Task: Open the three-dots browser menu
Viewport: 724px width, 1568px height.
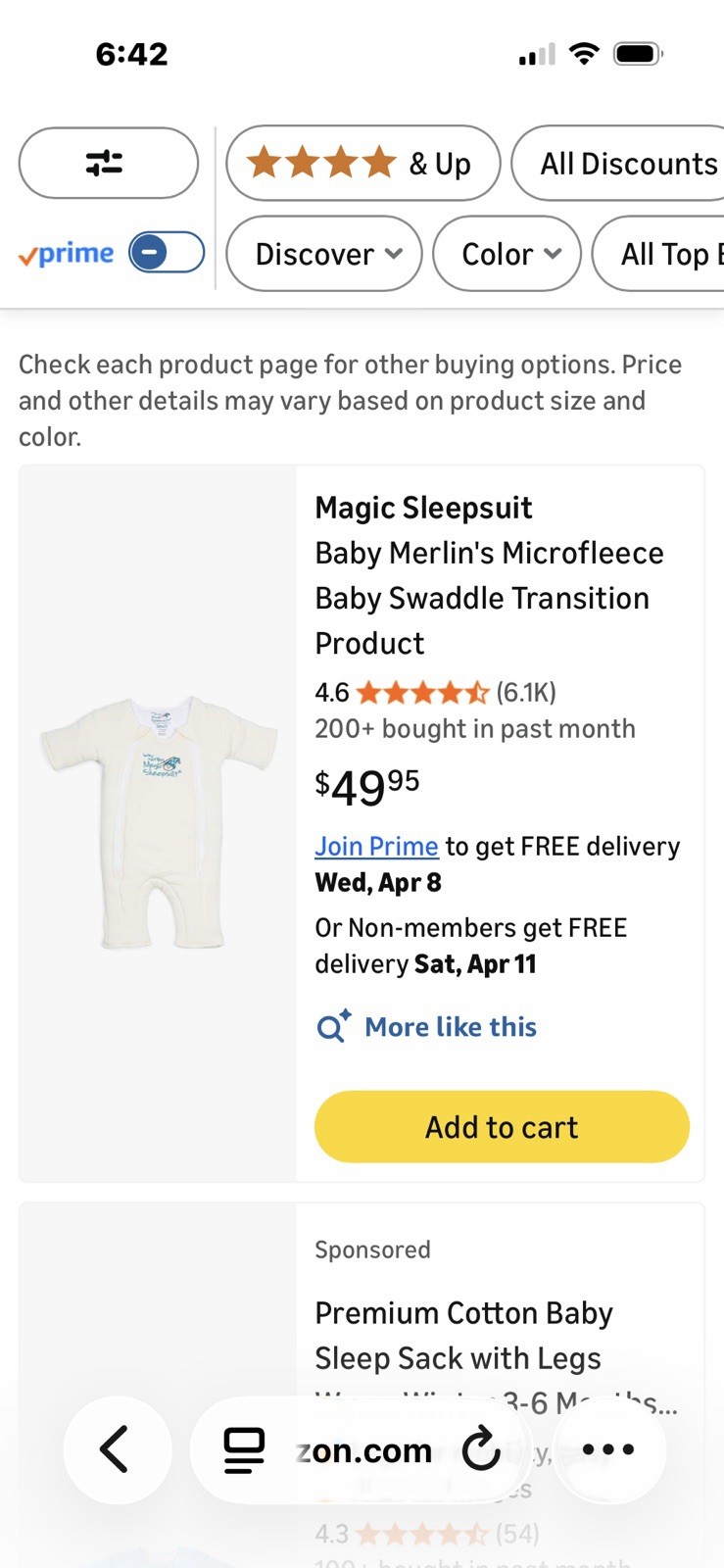Action: pos(608,1449)
